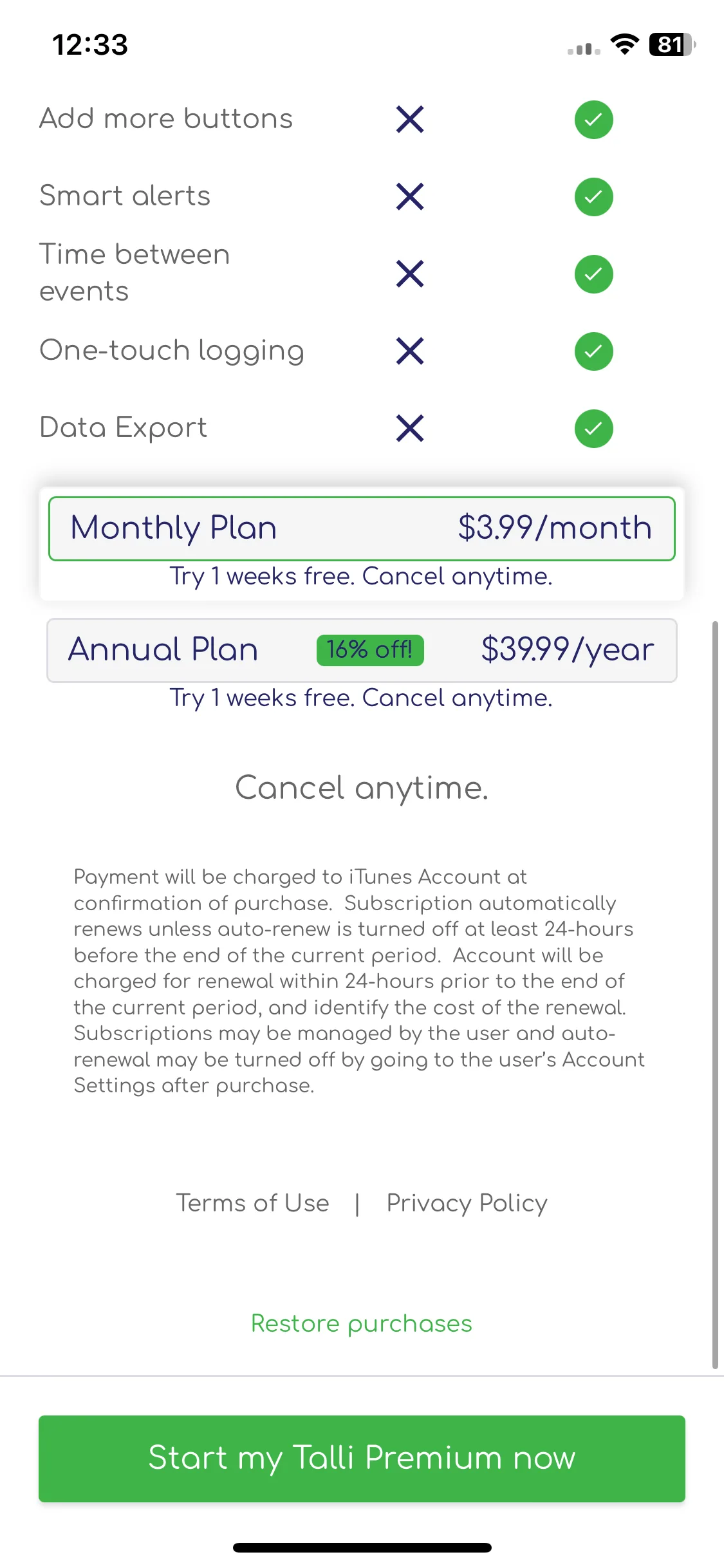Screen dimensions: 724x1568
Task: Tap the battery indicator in status bar
Action: tap(673, 44)
